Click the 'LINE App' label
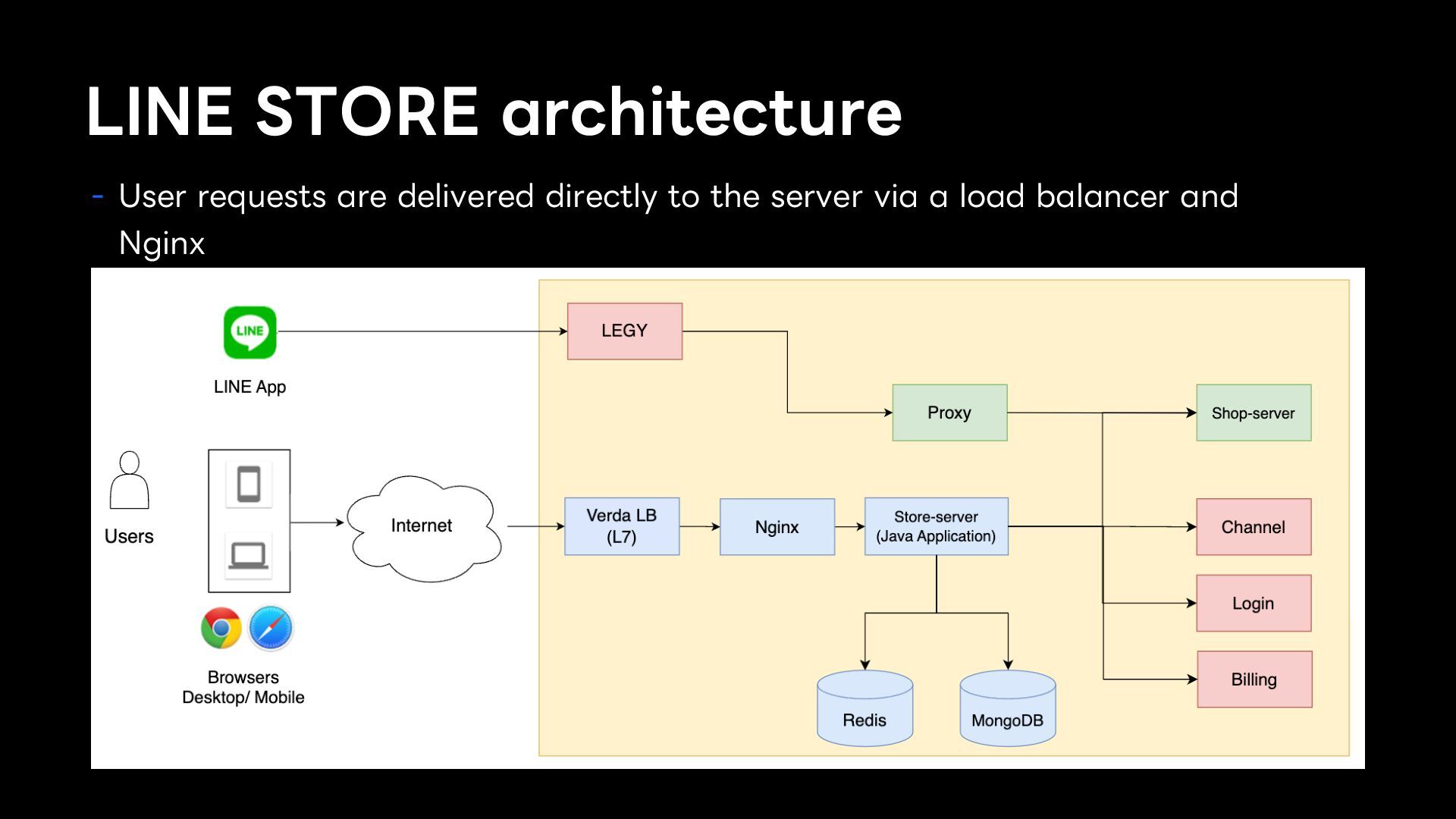The image size is (1456, 819). 249,387
